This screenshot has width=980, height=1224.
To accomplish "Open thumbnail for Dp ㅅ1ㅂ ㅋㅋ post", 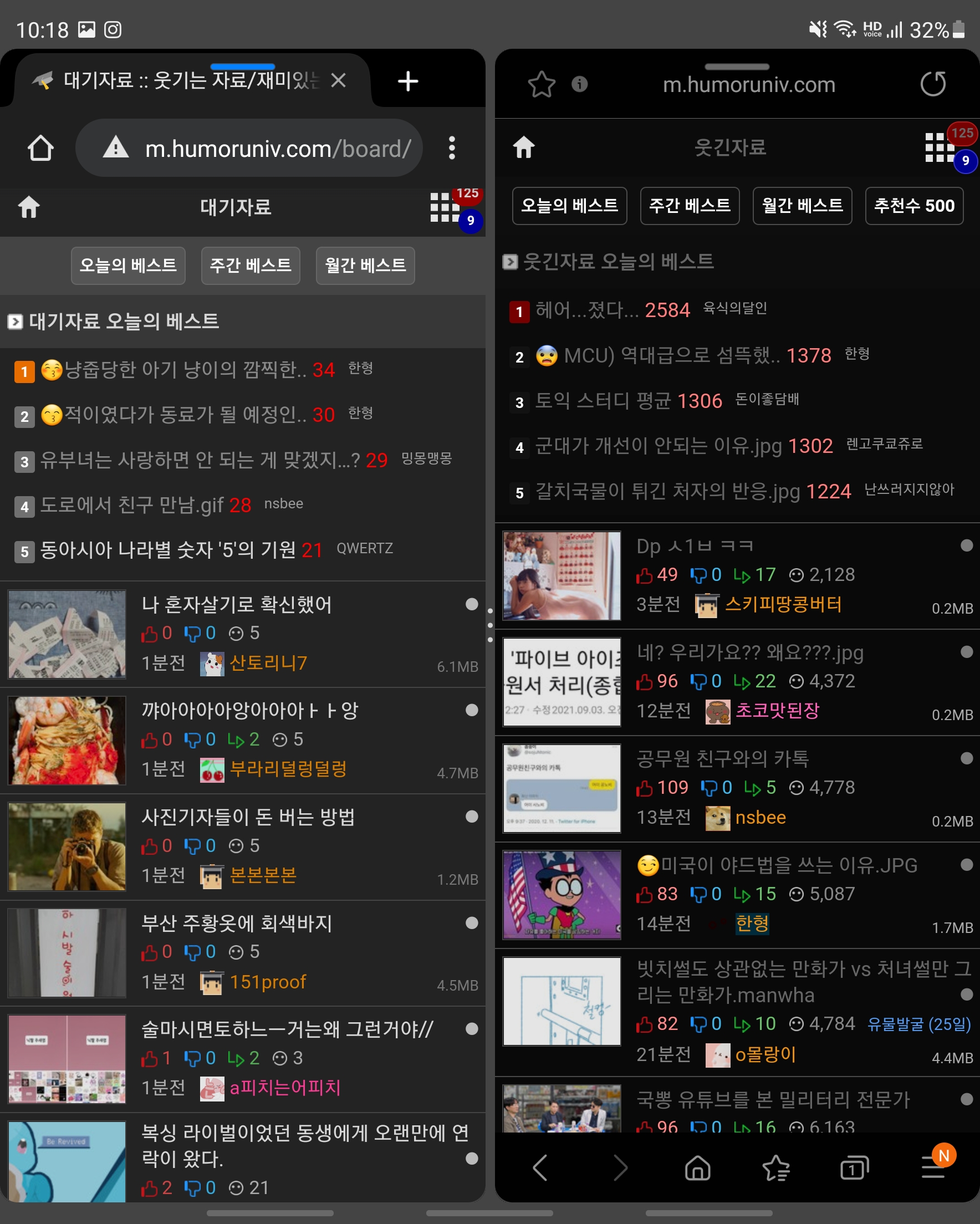I will 562,575.
